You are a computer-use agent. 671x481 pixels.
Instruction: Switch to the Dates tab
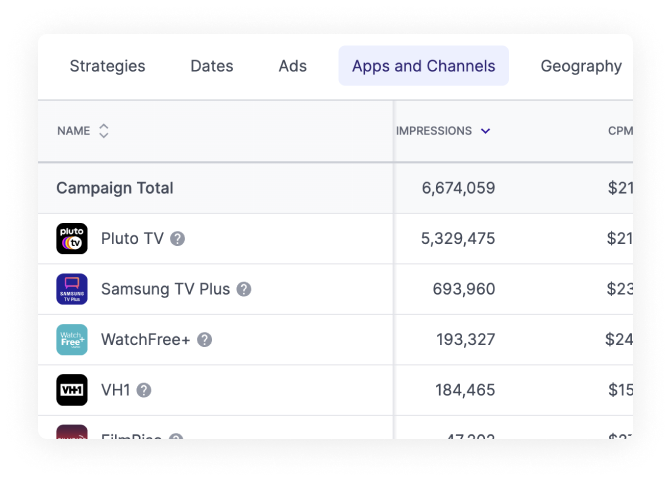[x=212, y=66]
